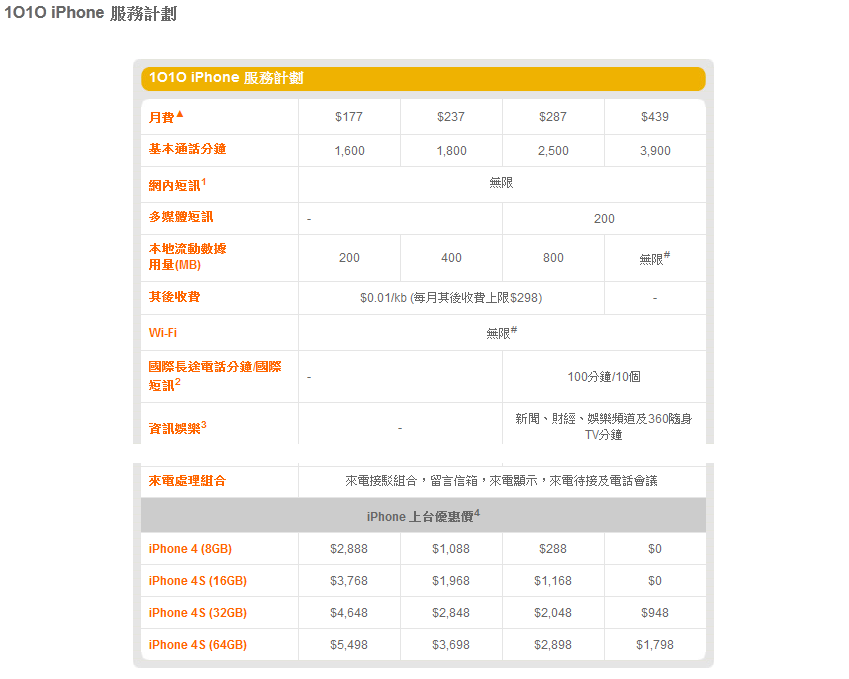
Task: Click 無限# in the Wi-Fi row
Action: pyautogui.click(x=501, y=332)
